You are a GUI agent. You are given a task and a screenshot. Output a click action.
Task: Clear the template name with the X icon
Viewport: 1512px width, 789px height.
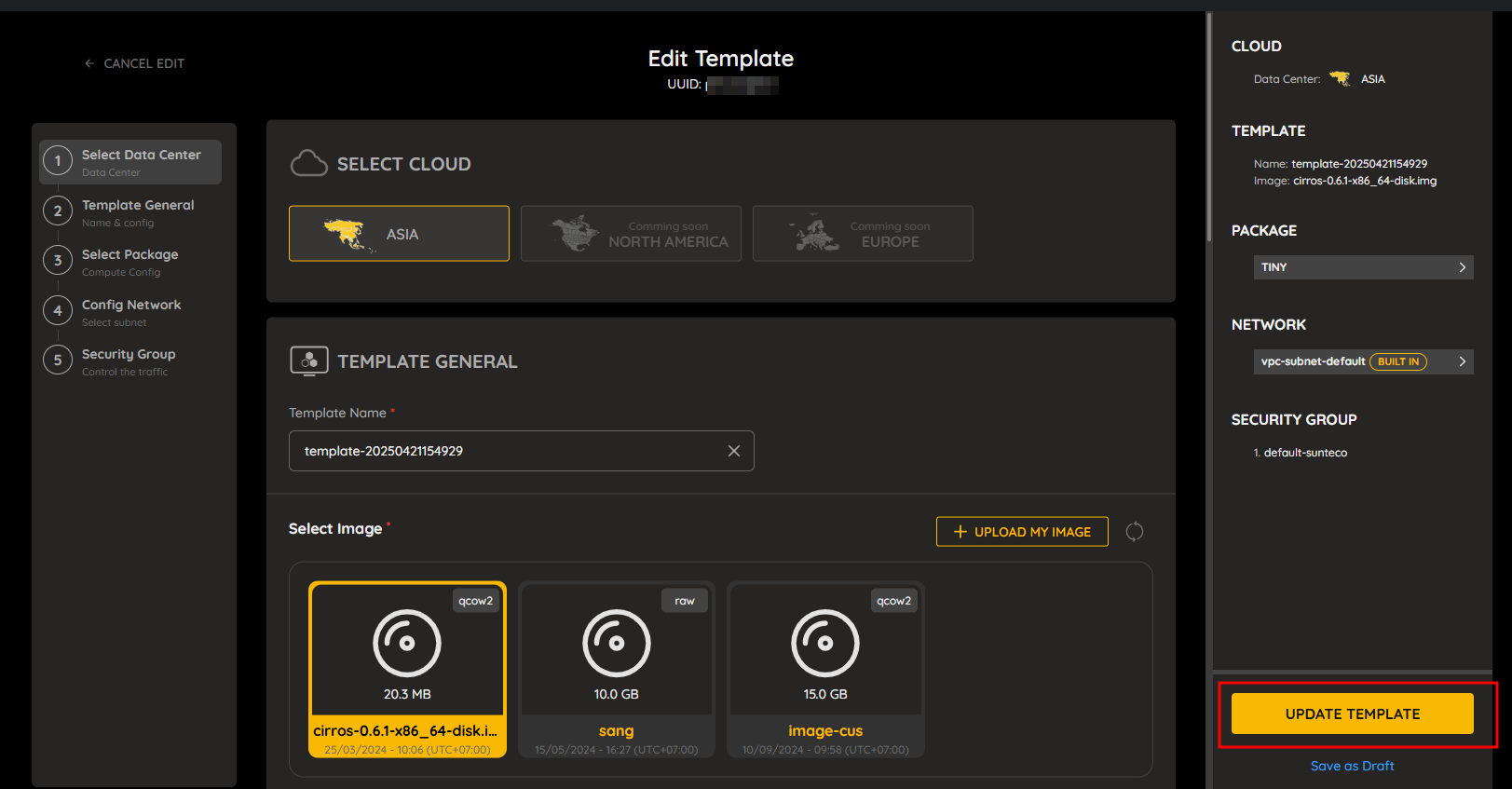734,451
